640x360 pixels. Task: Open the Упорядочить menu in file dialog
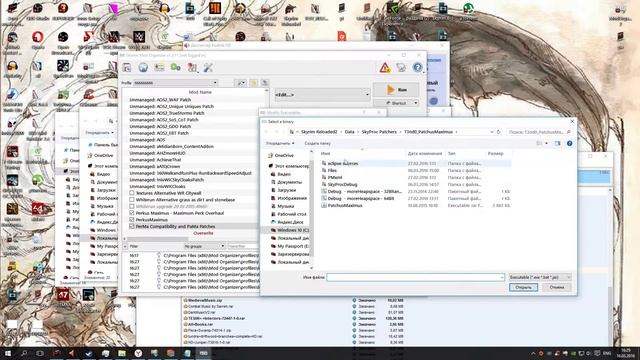280,143
